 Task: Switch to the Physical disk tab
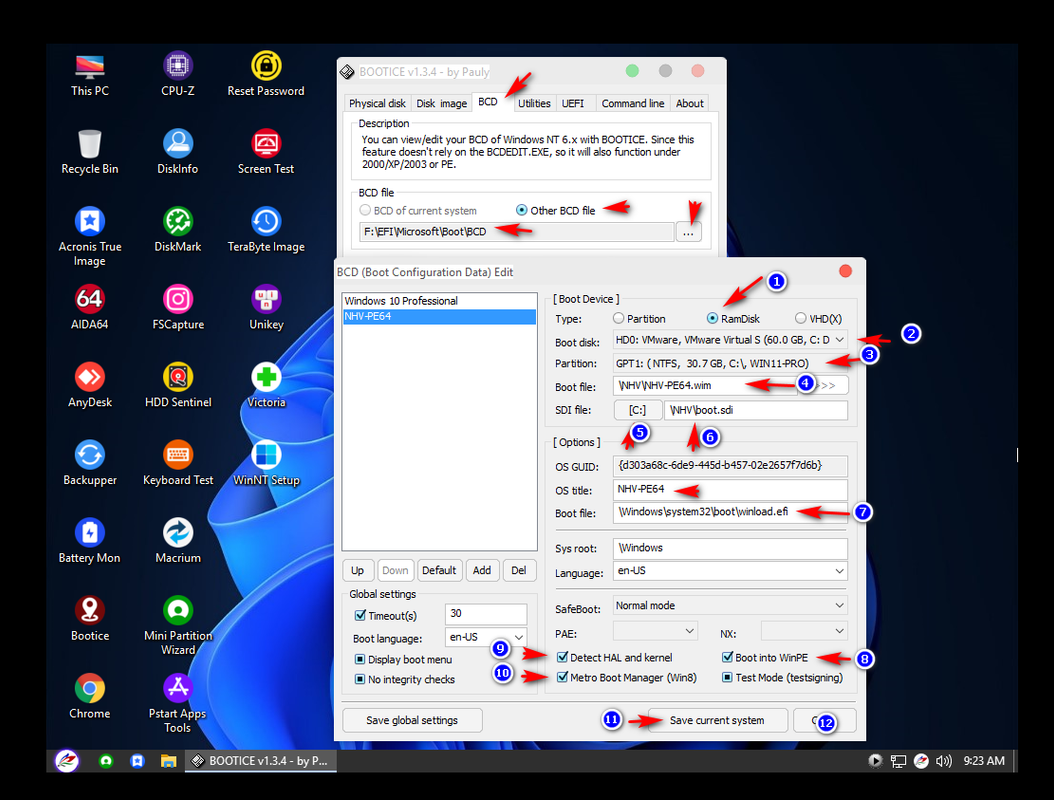(377, 103)
